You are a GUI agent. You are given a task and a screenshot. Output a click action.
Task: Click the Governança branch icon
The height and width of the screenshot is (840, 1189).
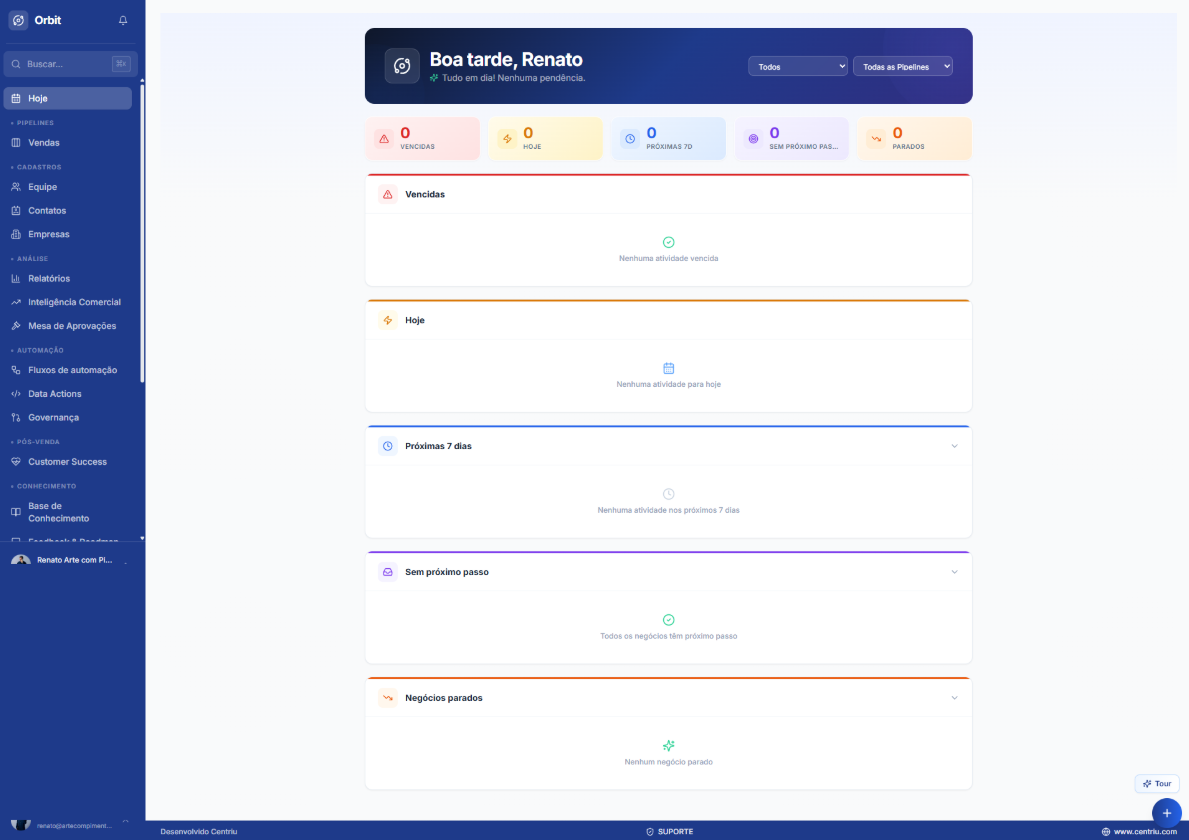tap(16, 418)
